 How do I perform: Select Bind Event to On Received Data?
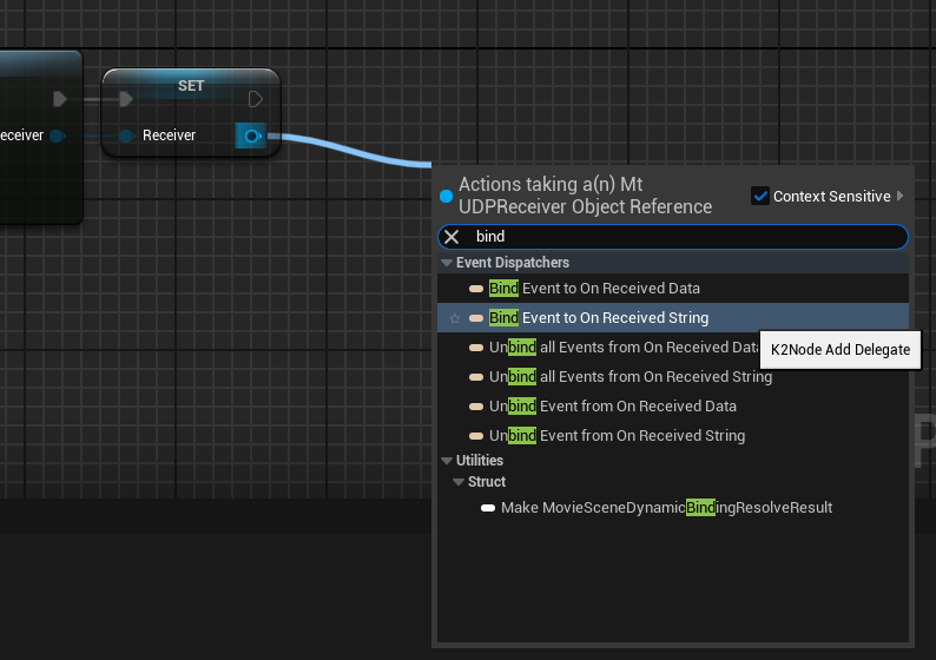click(594, 289)
